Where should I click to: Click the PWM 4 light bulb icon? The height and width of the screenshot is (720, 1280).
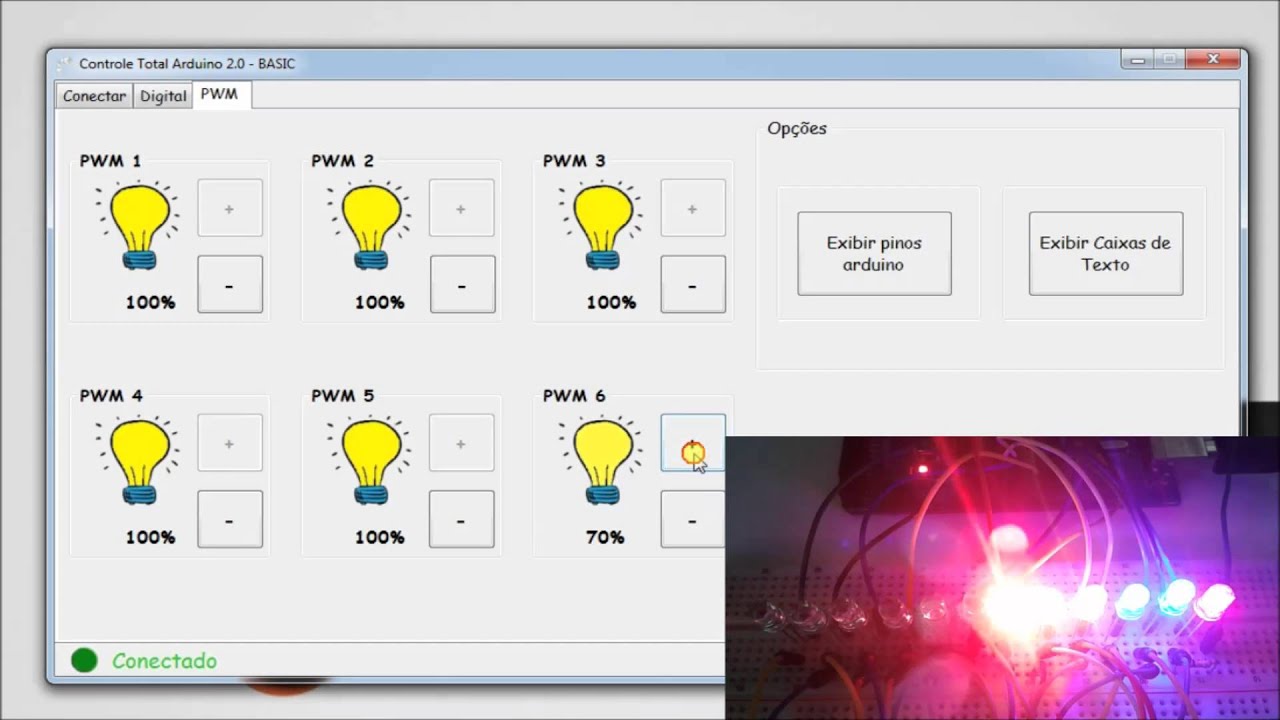[138, 461]
